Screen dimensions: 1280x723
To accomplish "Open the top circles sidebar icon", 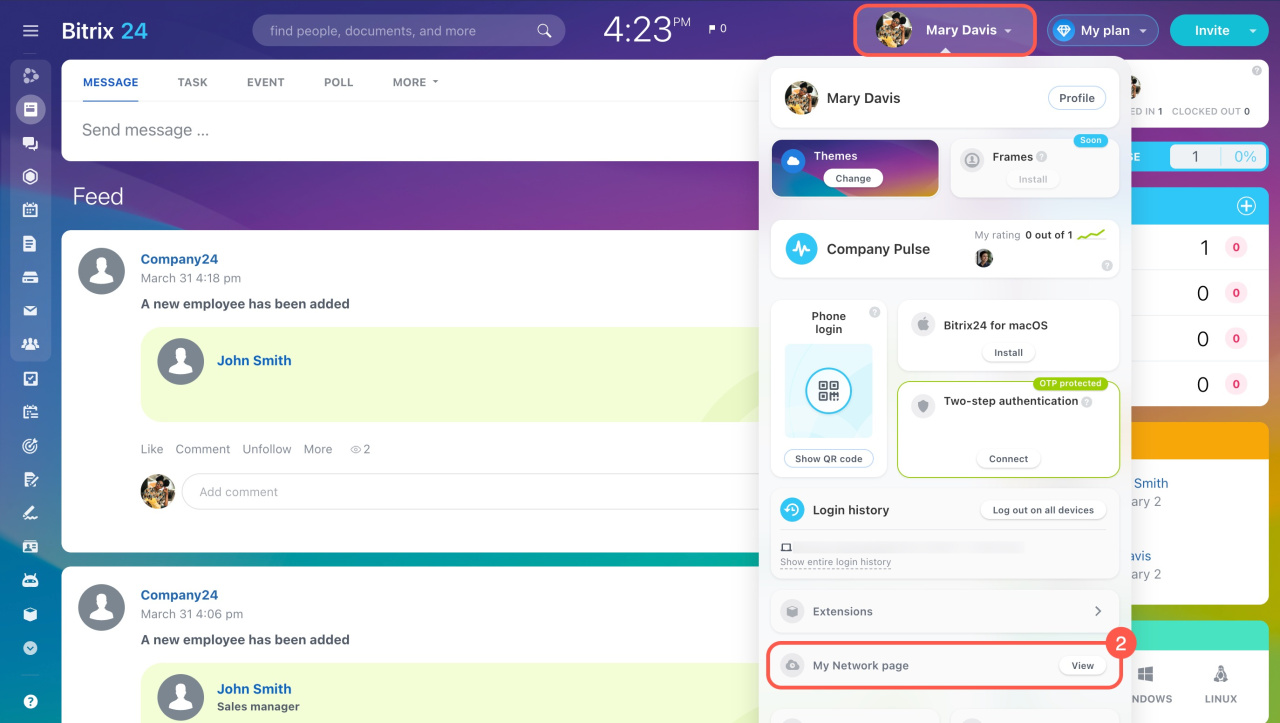I will pos(30,75).
